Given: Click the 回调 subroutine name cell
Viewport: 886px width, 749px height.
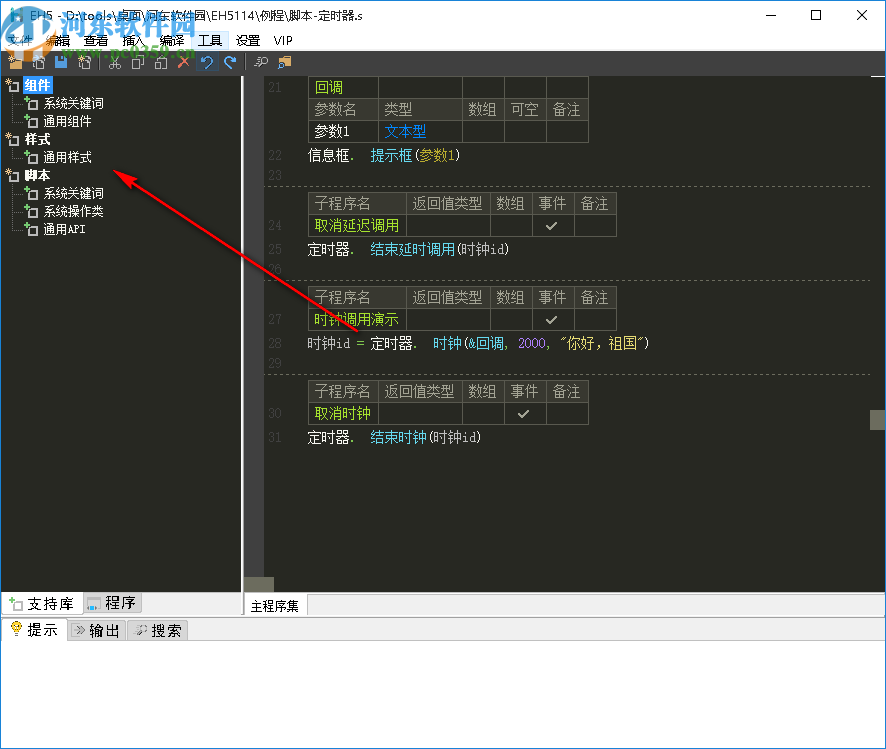Looking at the screenshot, I should 344,88.
